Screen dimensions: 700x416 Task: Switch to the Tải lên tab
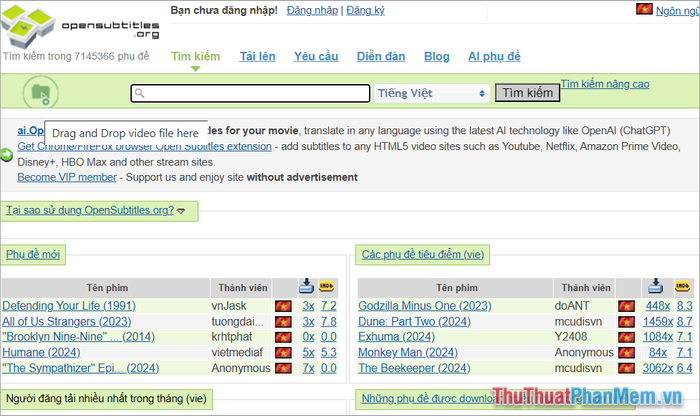coord(257,57)
